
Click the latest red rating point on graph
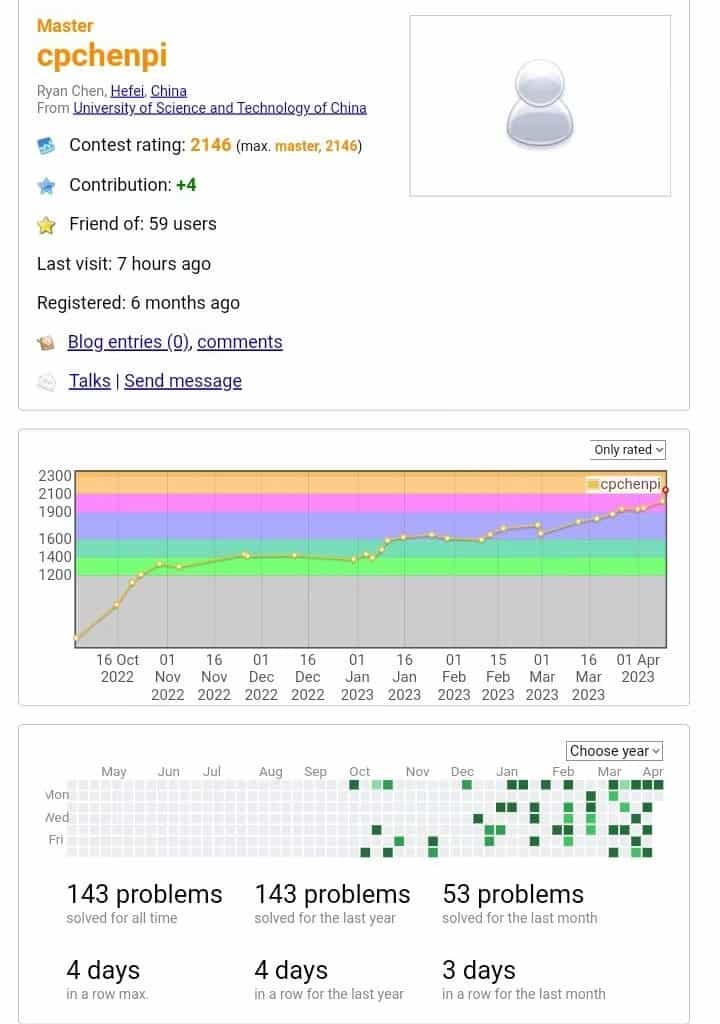[x=666, y=490]
